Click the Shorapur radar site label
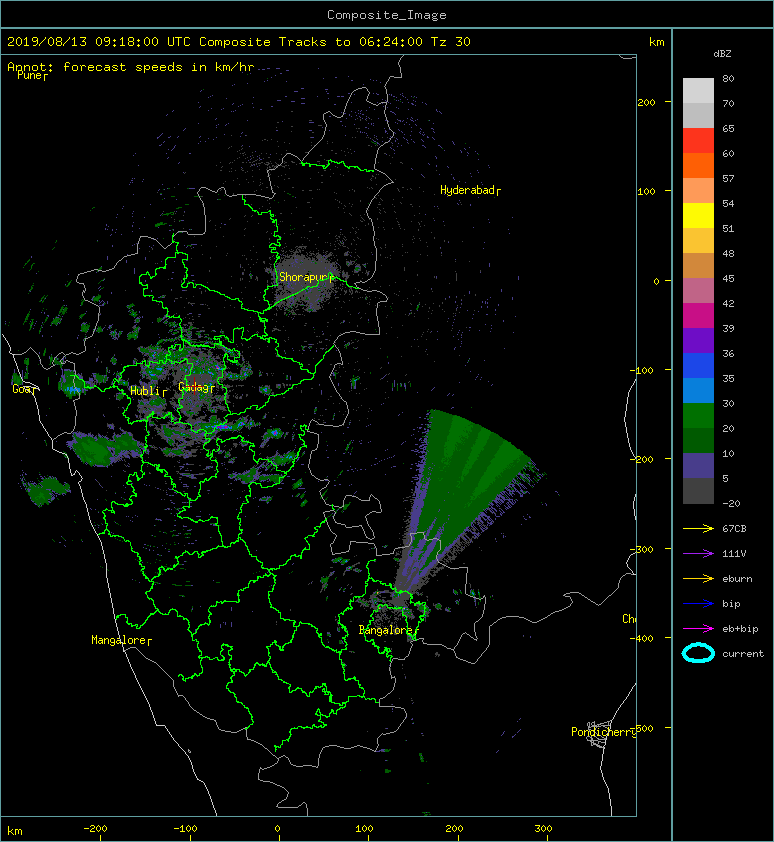 point(306,277)
